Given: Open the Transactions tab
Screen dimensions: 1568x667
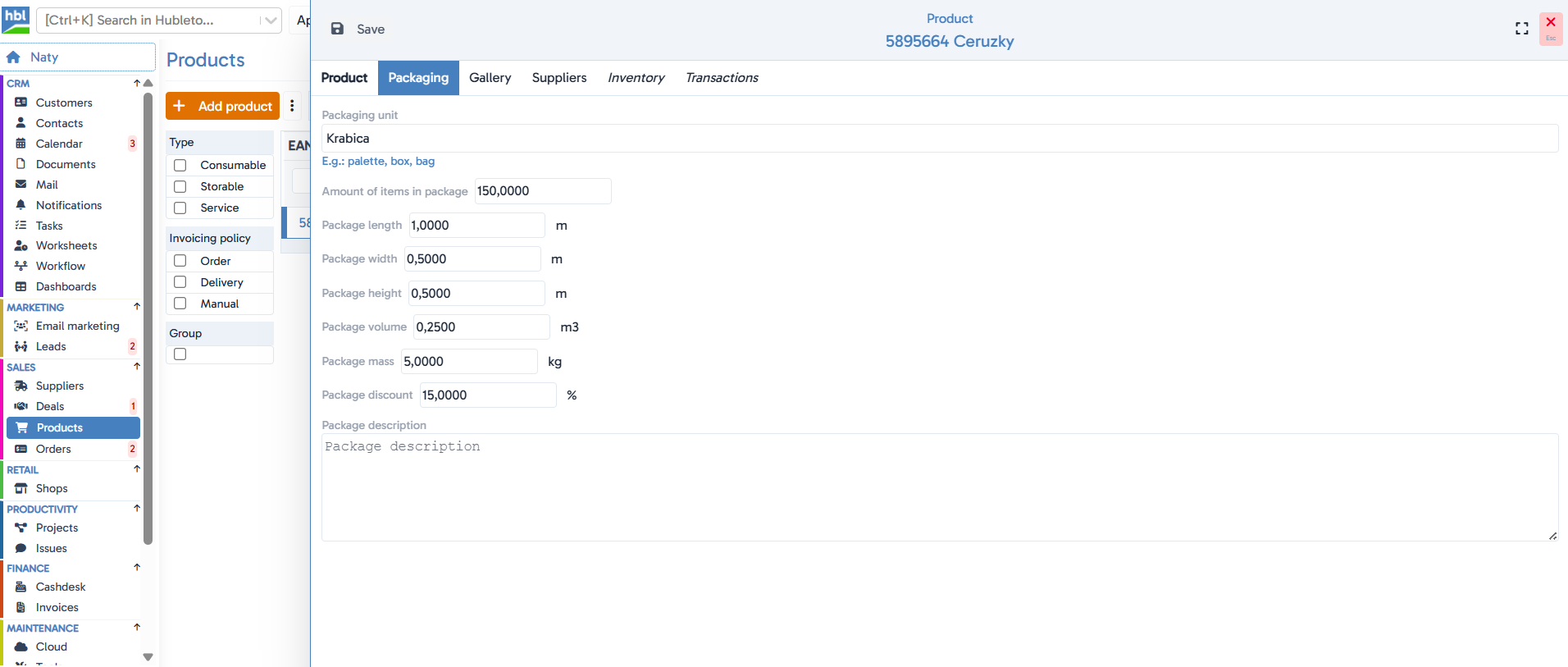Looking at the screenshot, I should pyautogui.click(x=722, y=78).
